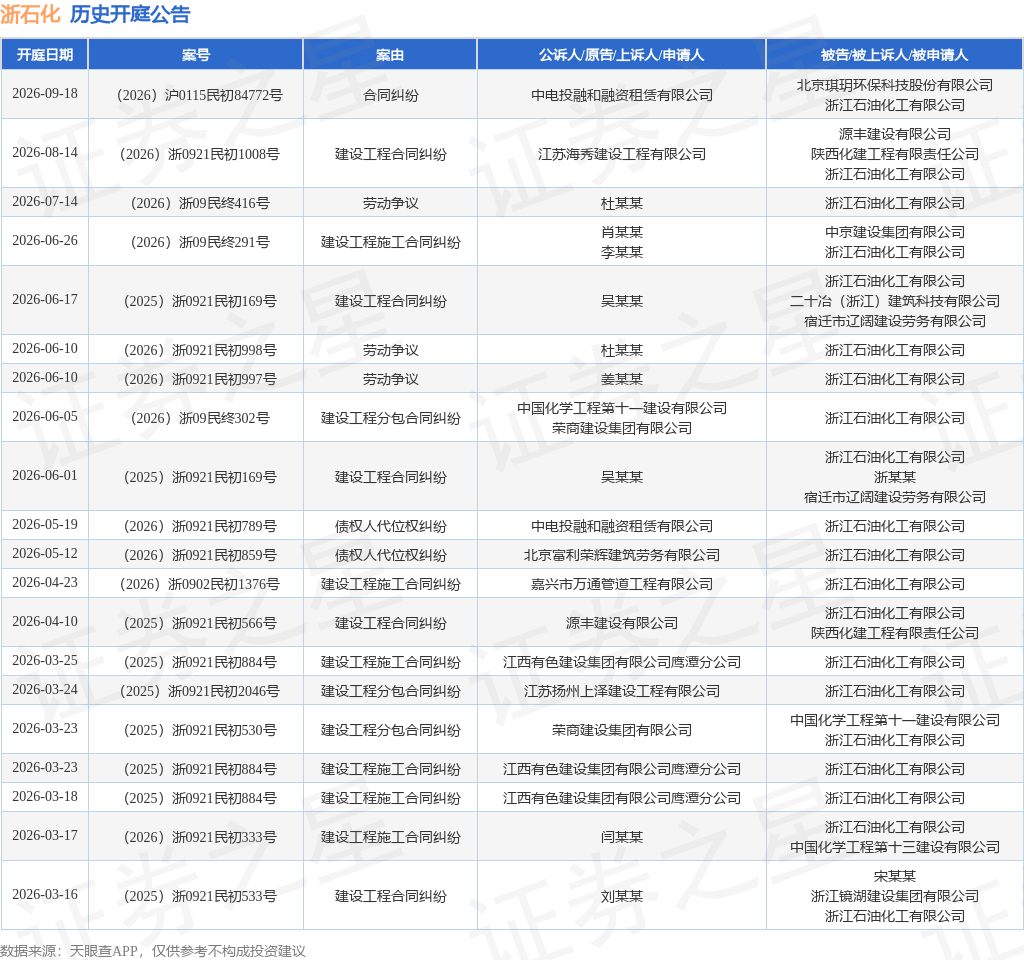Screen dimensions: 1024x960
Task: Click plaintiff 北京富利荣辉建筑劳务有限公司
Action: click(x=622, y=555)
